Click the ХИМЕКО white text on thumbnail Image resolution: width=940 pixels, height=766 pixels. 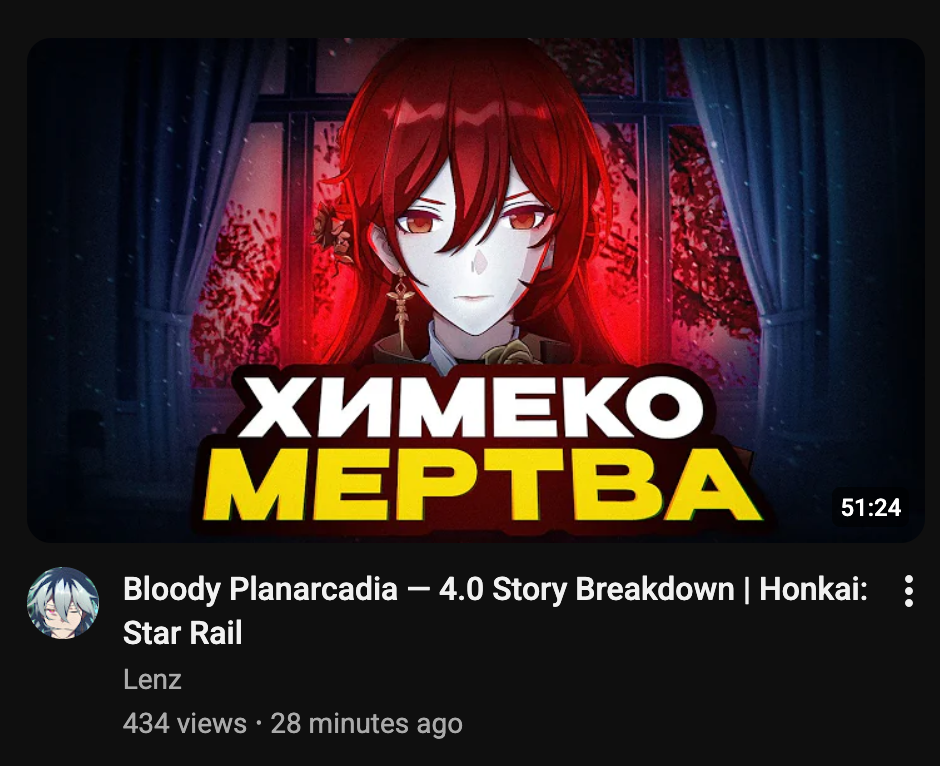[471, 408]
